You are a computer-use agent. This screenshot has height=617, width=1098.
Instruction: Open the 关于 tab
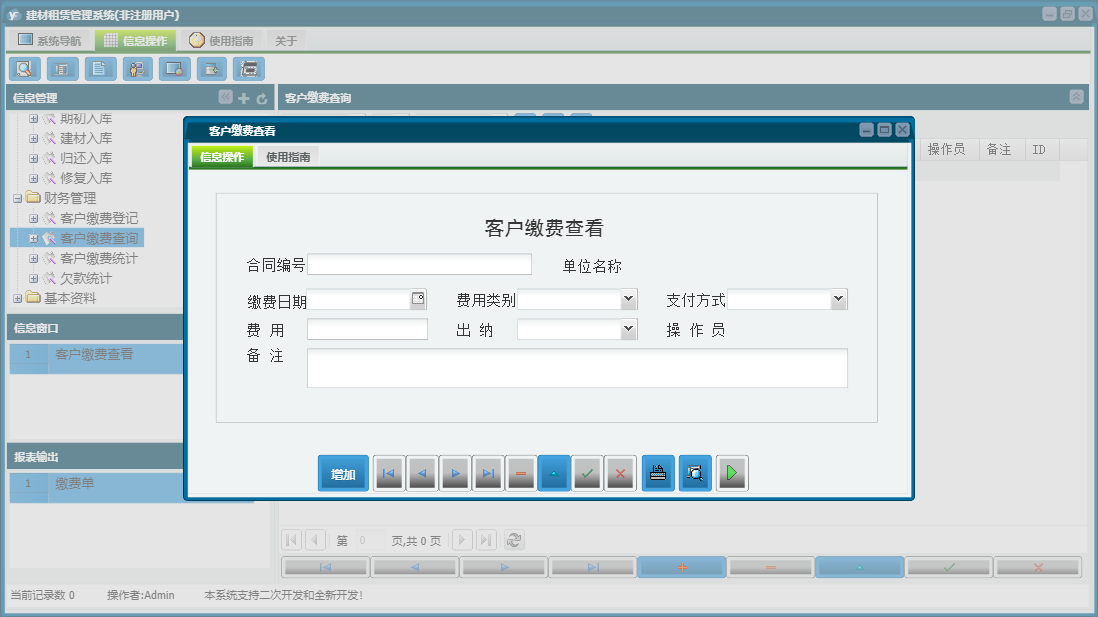(286, 41)
